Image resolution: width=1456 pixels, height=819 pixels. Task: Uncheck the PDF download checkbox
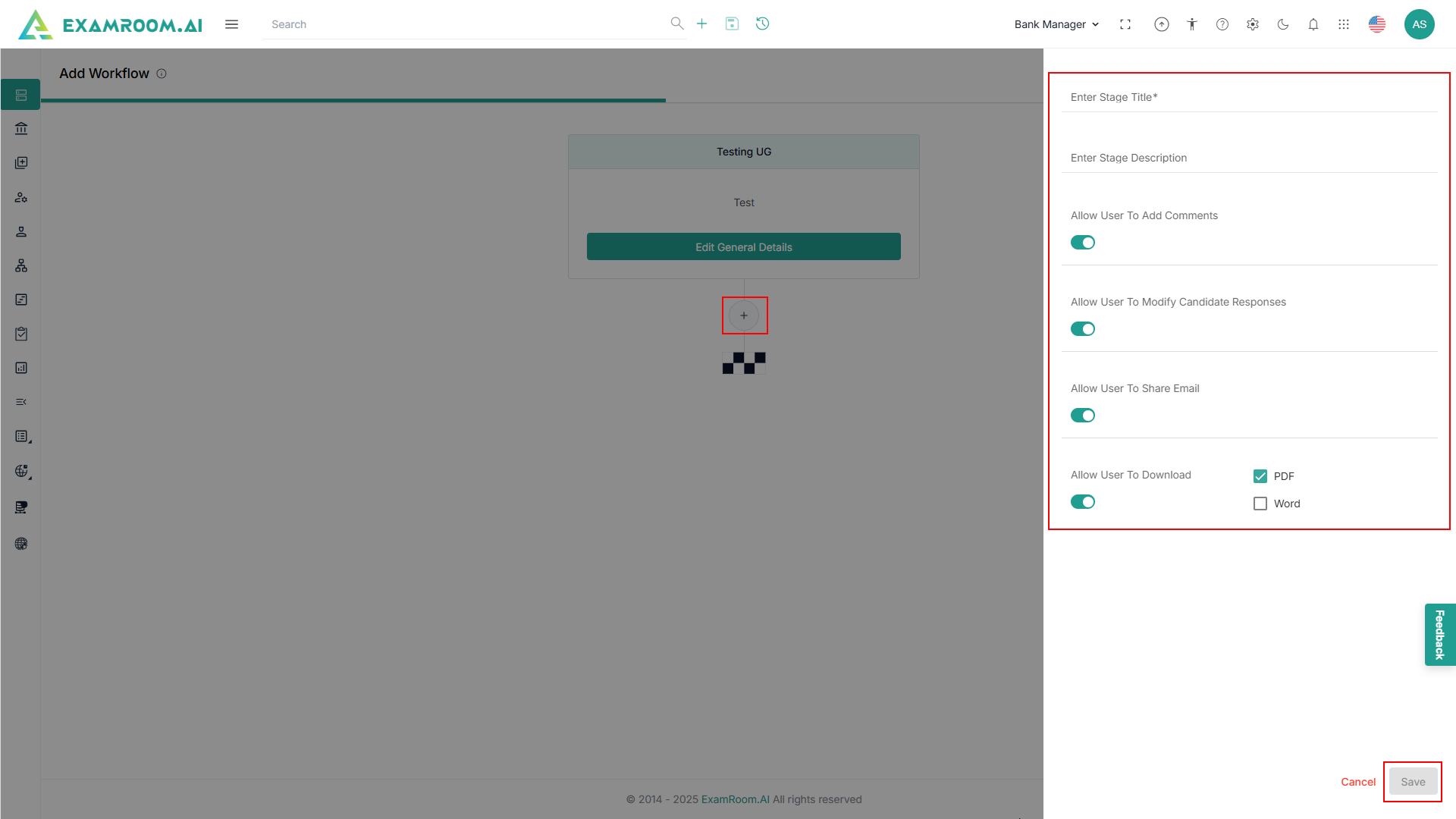click(1260, 476)
